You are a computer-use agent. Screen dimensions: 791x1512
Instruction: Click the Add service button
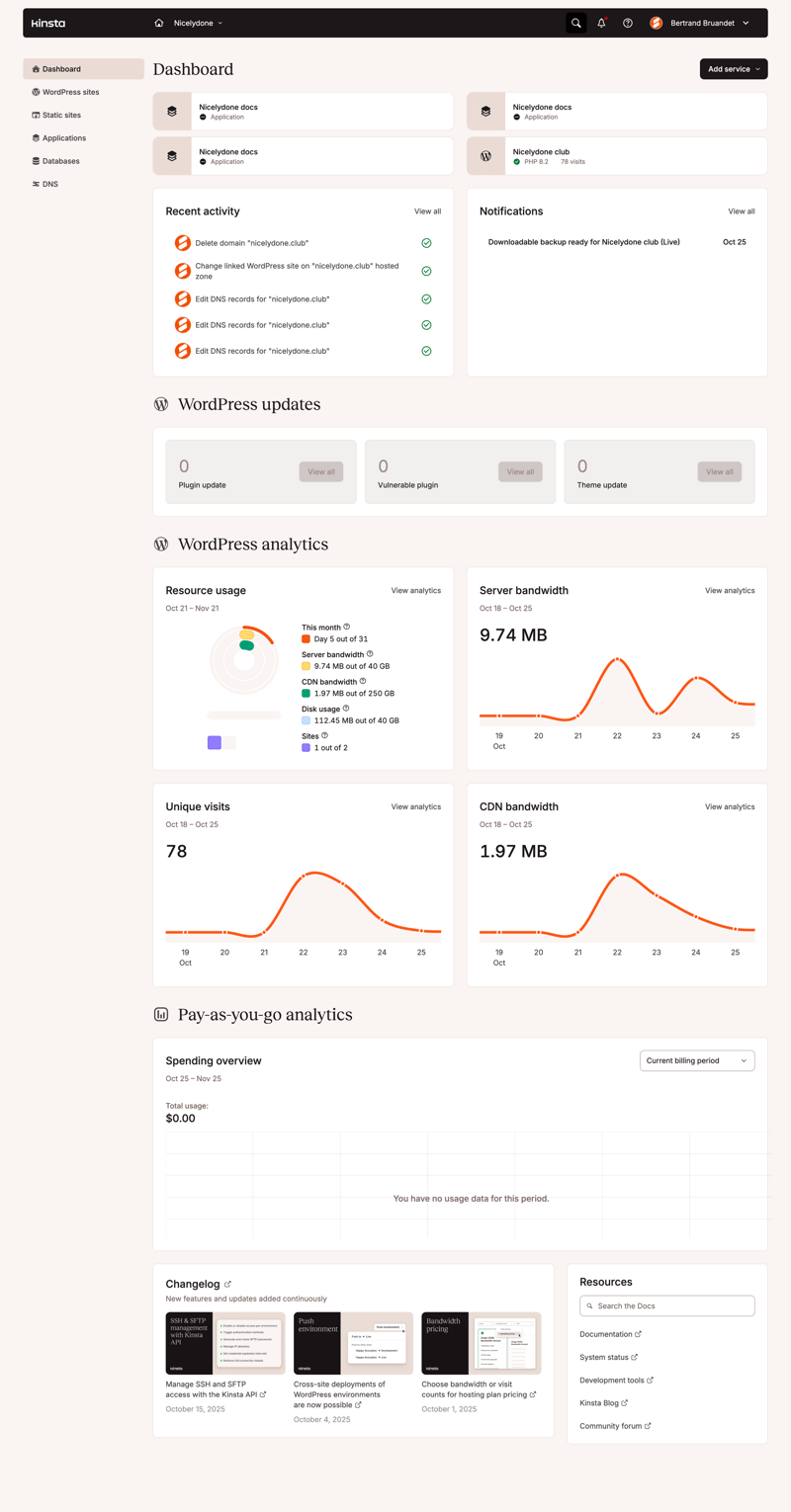click(x=733, y=68)
